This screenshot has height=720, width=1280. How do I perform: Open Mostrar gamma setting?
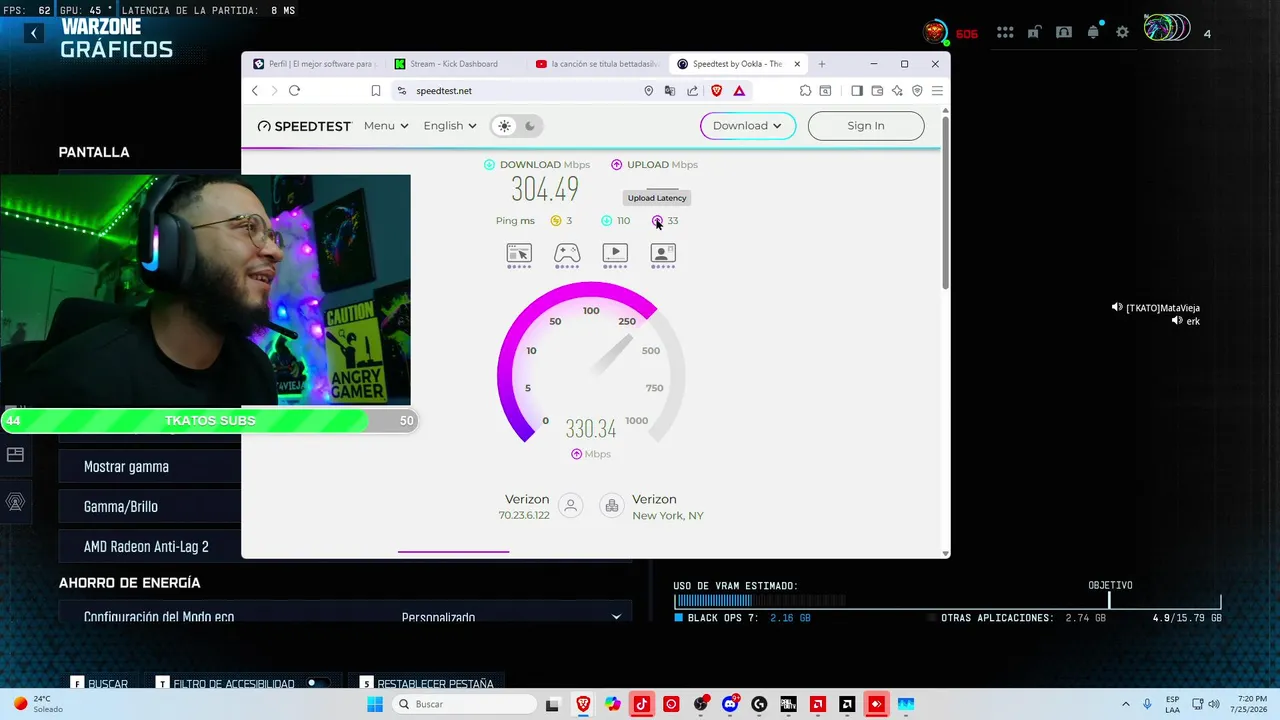coord(150,467)
